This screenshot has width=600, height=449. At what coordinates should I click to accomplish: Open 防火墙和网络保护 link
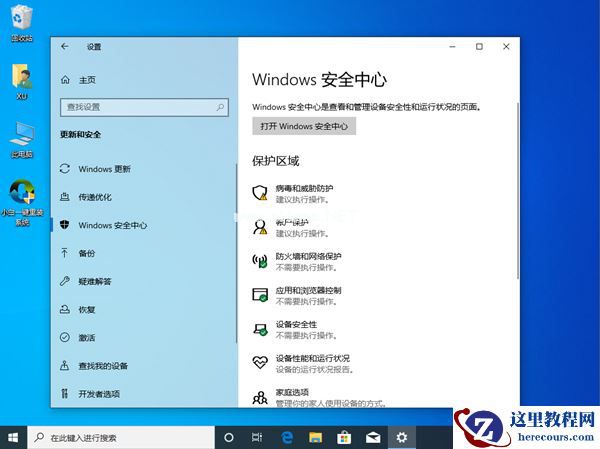pyautogui.click(x=309, y=256)
